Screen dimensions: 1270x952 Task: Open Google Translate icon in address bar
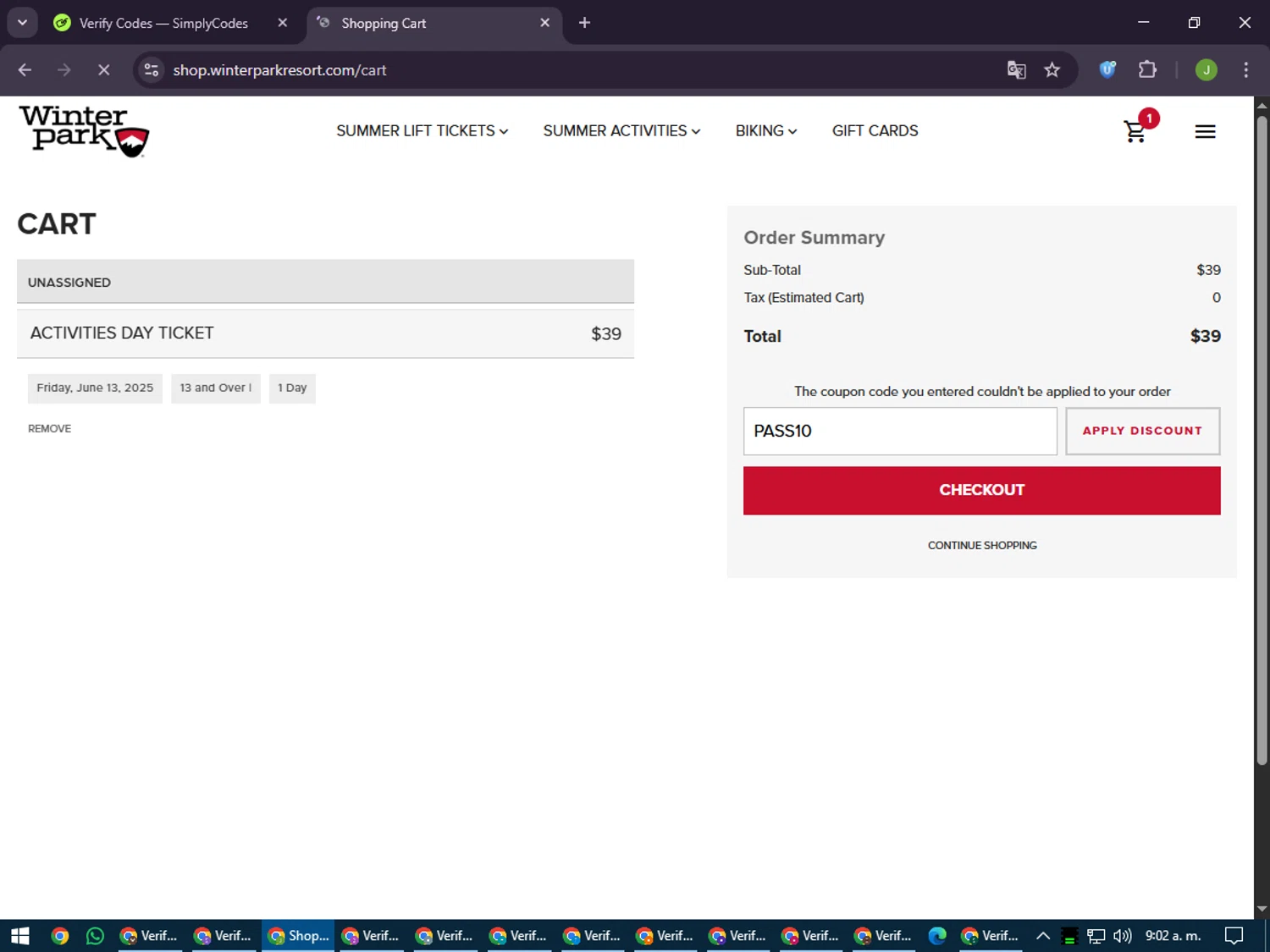point(1016,70)
